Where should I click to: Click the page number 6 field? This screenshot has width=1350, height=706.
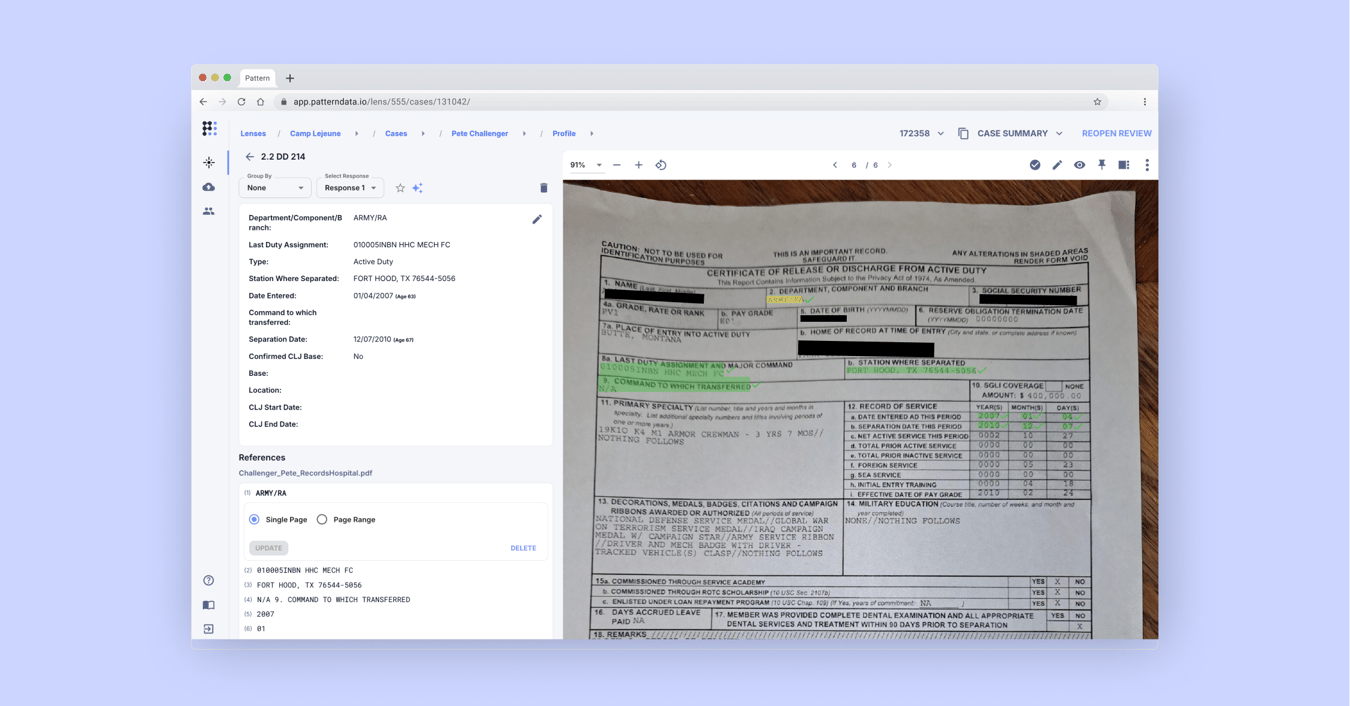point(854,165)
